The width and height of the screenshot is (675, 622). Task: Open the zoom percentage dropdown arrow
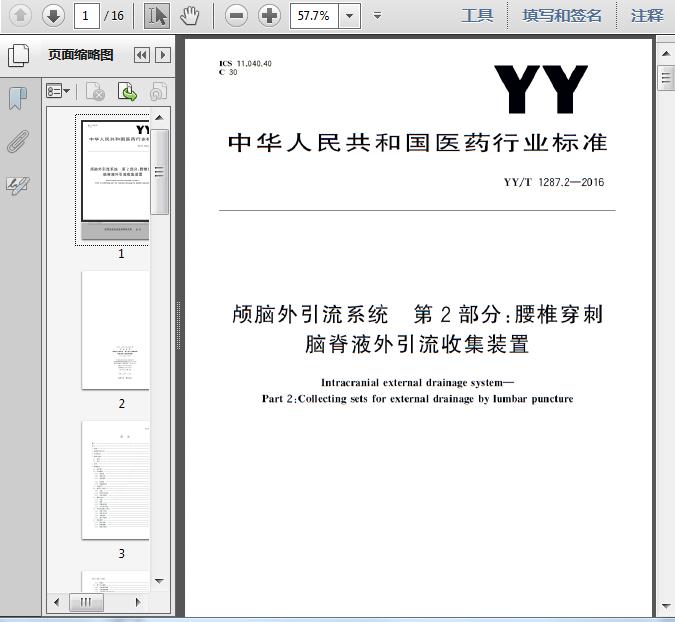pos(350,16)
